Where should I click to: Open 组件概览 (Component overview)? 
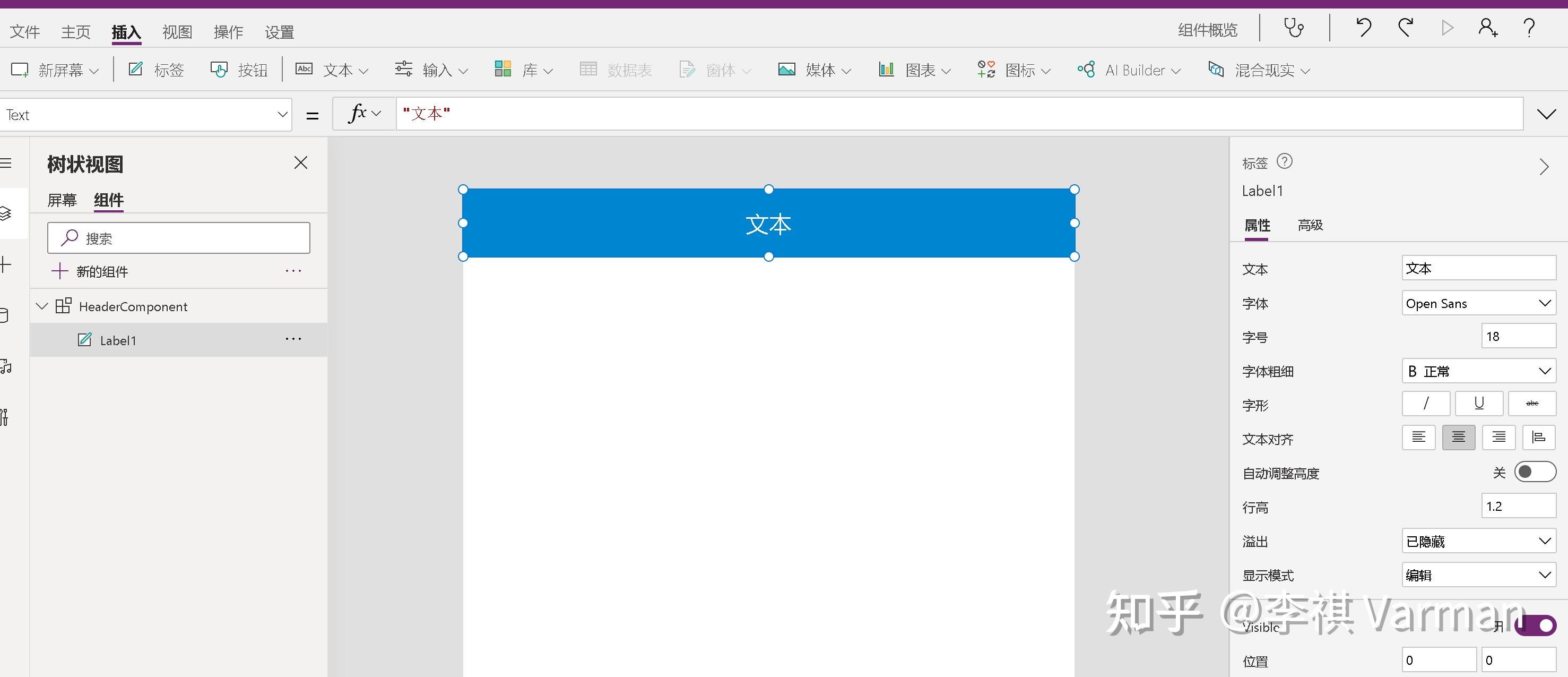[x=1208, y=29]
